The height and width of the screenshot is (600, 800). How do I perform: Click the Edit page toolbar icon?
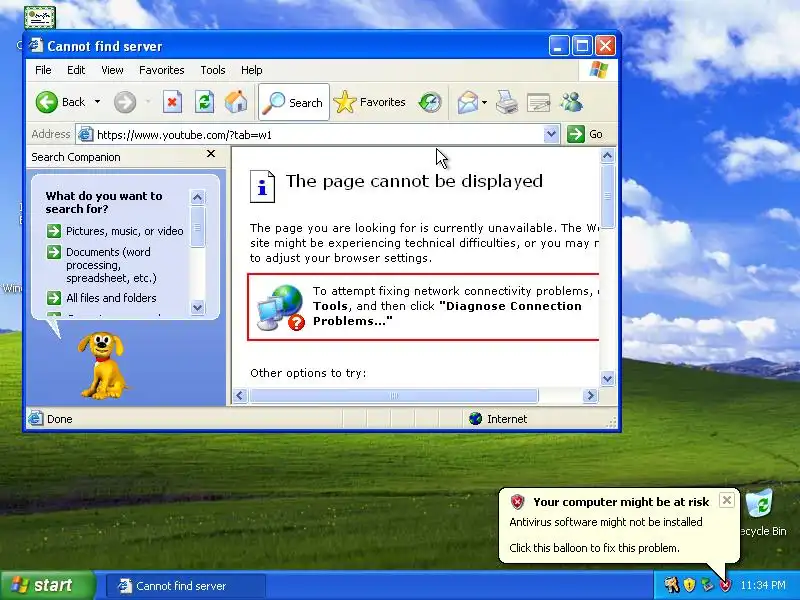point(538,102)
